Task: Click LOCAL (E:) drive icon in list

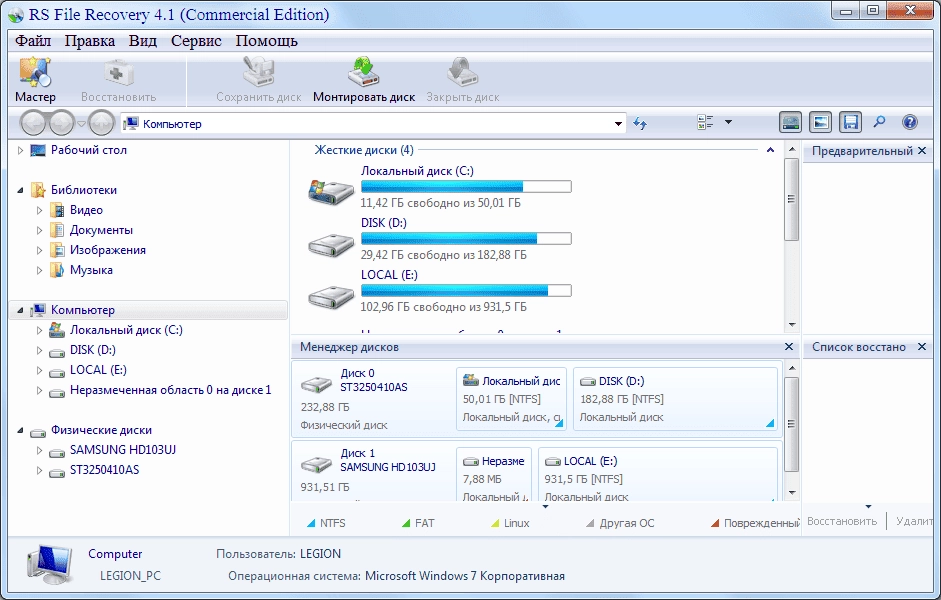Action: 331,297
